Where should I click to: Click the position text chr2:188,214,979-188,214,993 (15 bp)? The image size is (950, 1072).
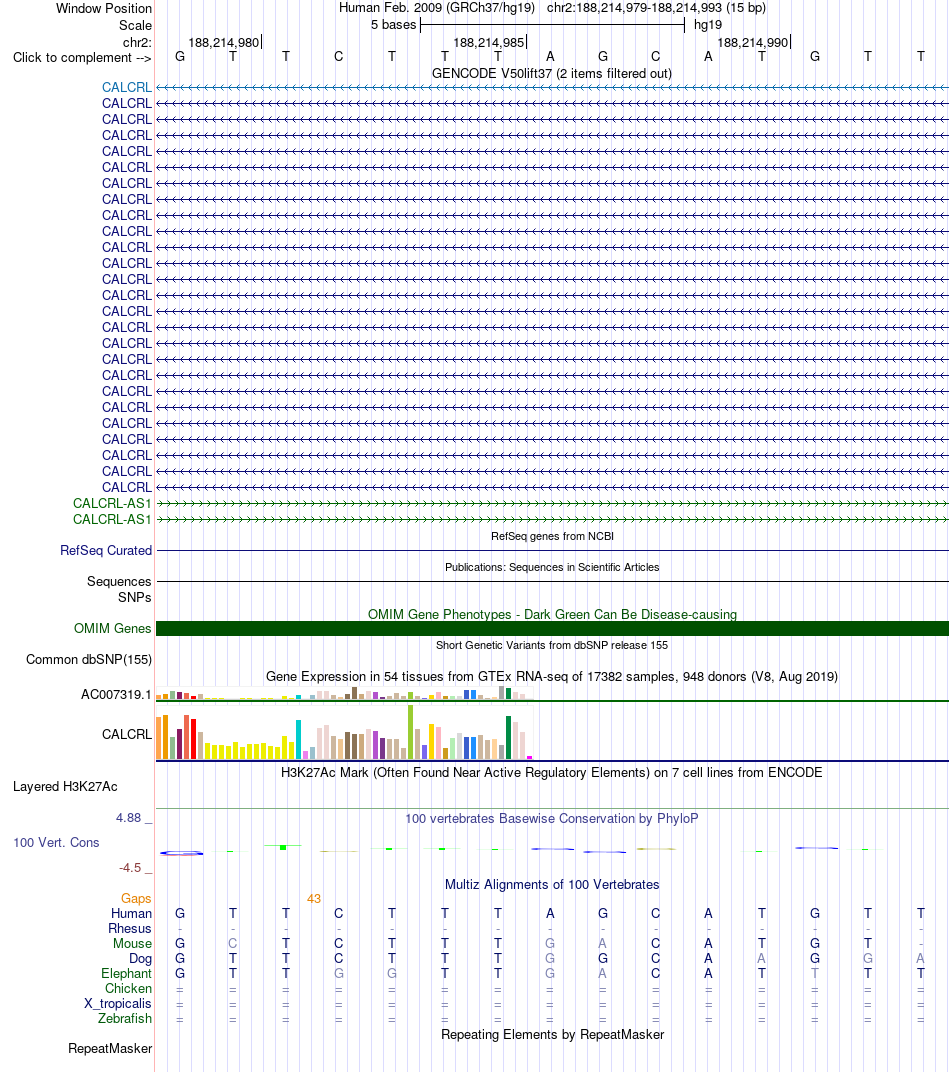pos(656,8)
